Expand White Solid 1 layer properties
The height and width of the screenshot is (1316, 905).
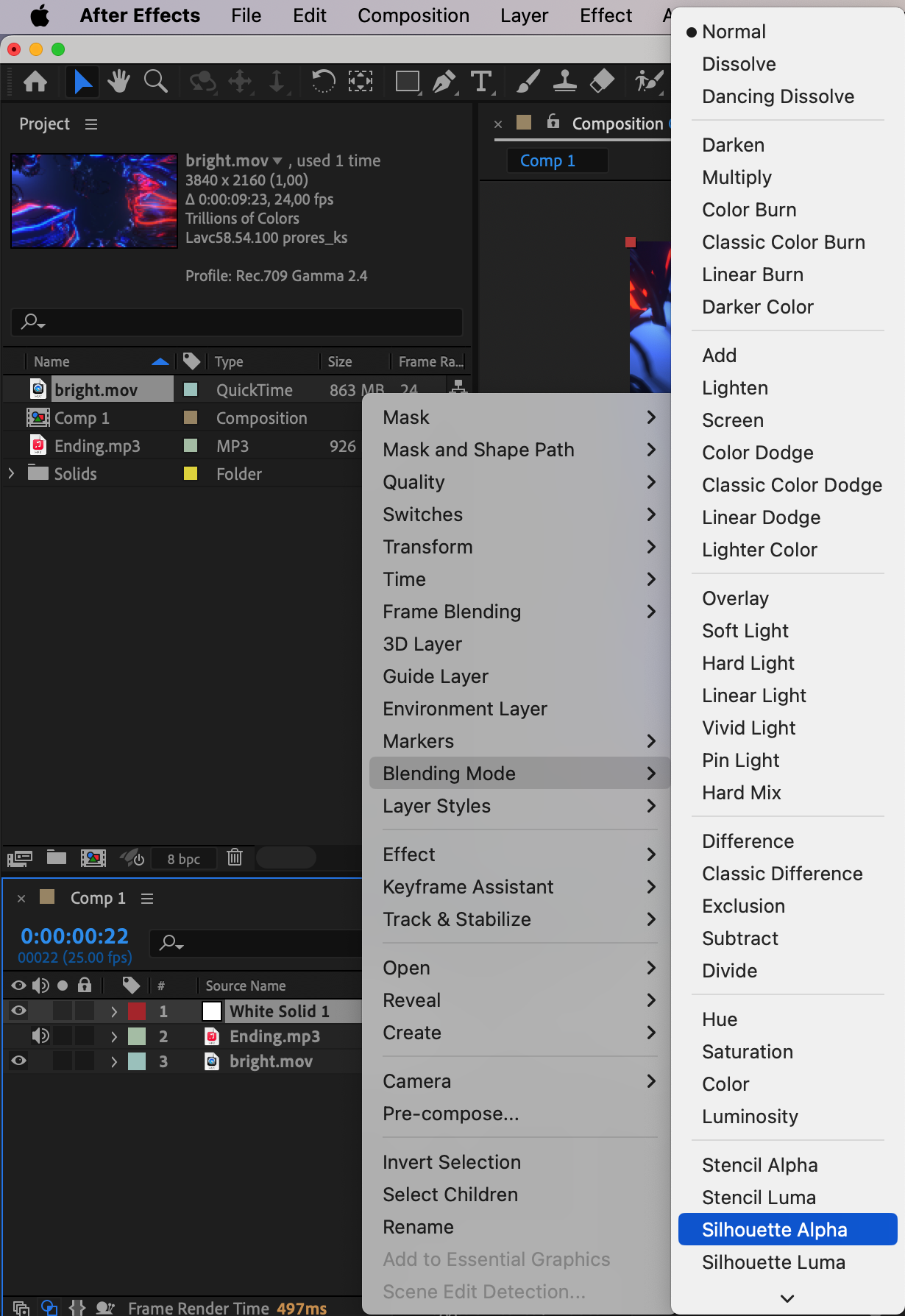(114, 1011)
